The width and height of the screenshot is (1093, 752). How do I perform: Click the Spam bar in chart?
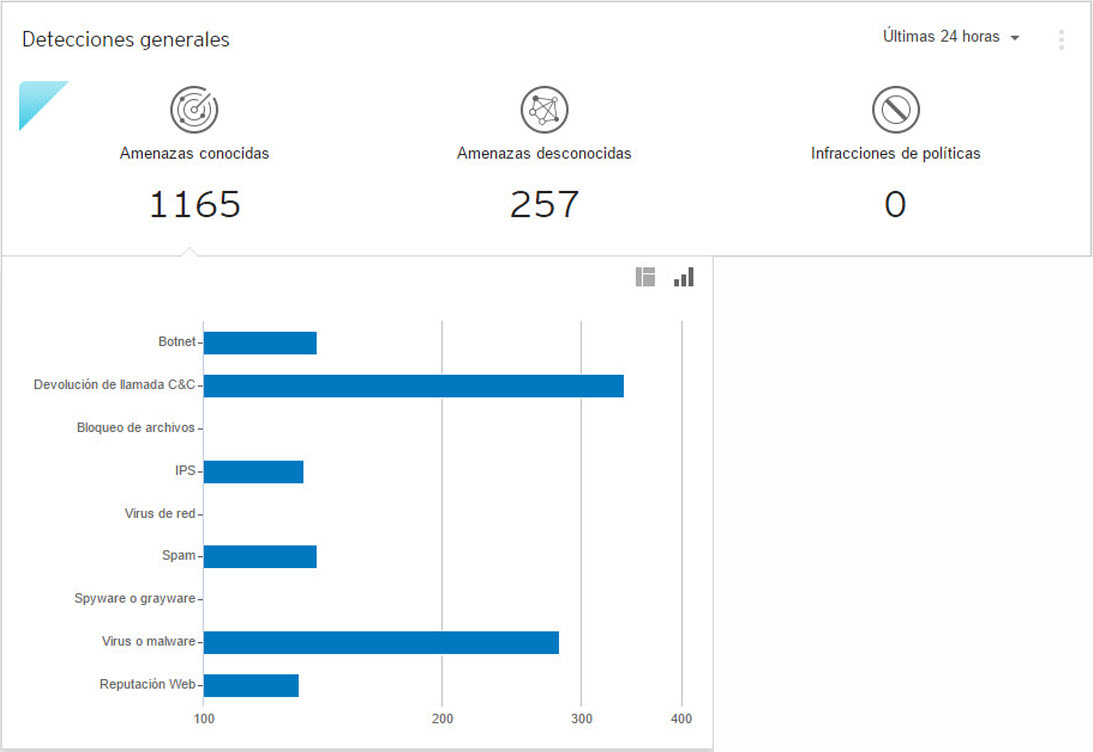click(x=260, y=557)
